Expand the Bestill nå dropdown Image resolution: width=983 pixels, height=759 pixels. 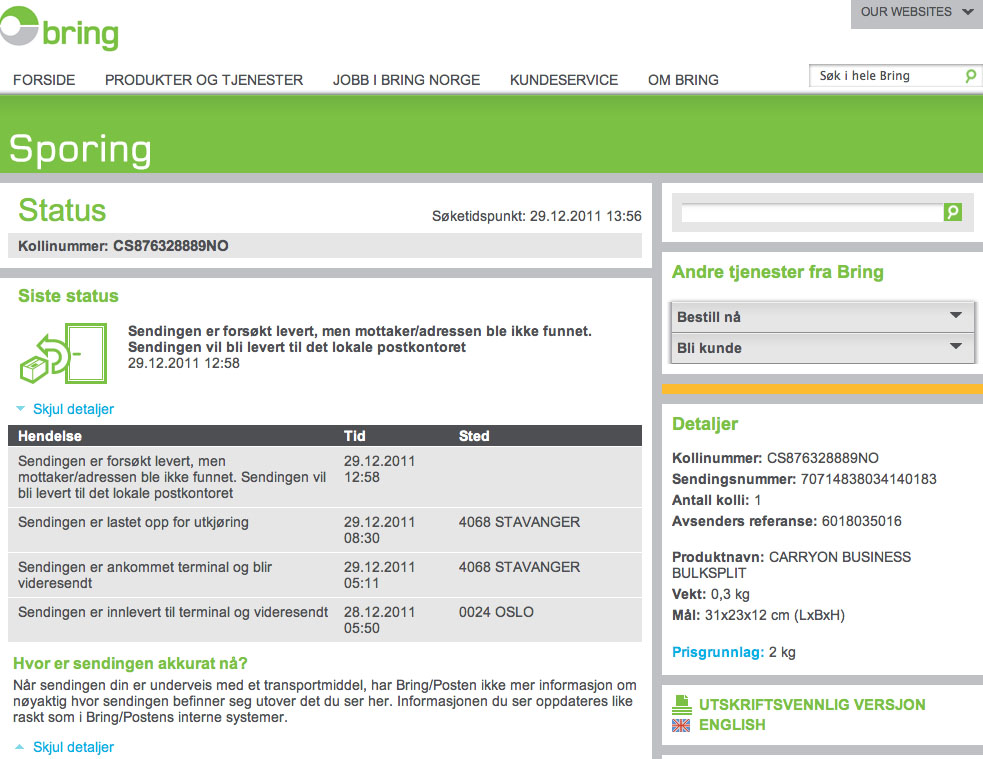point(823,317)
